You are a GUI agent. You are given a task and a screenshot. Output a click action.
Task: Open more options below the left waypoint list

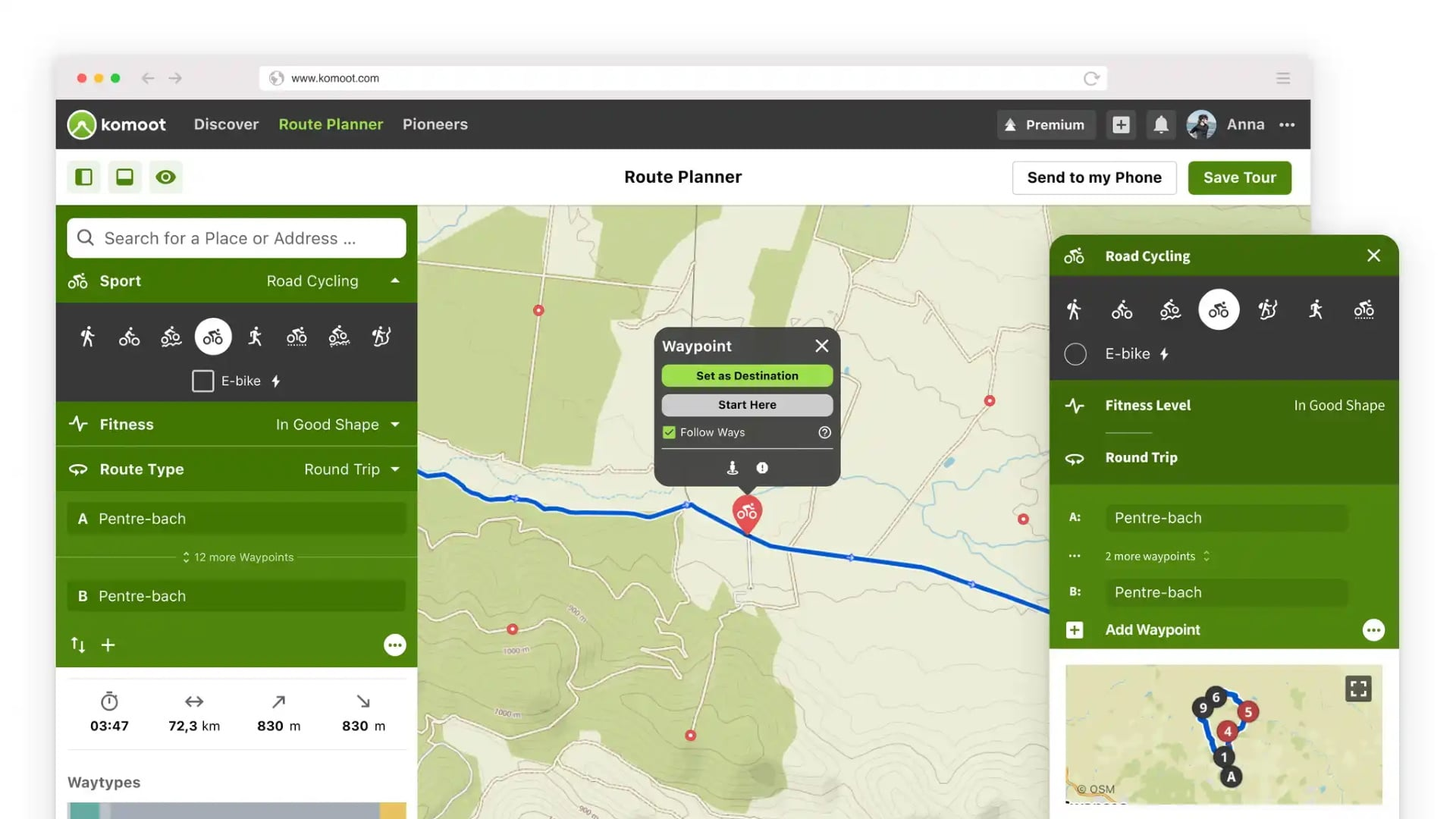[x=394, y=645]
